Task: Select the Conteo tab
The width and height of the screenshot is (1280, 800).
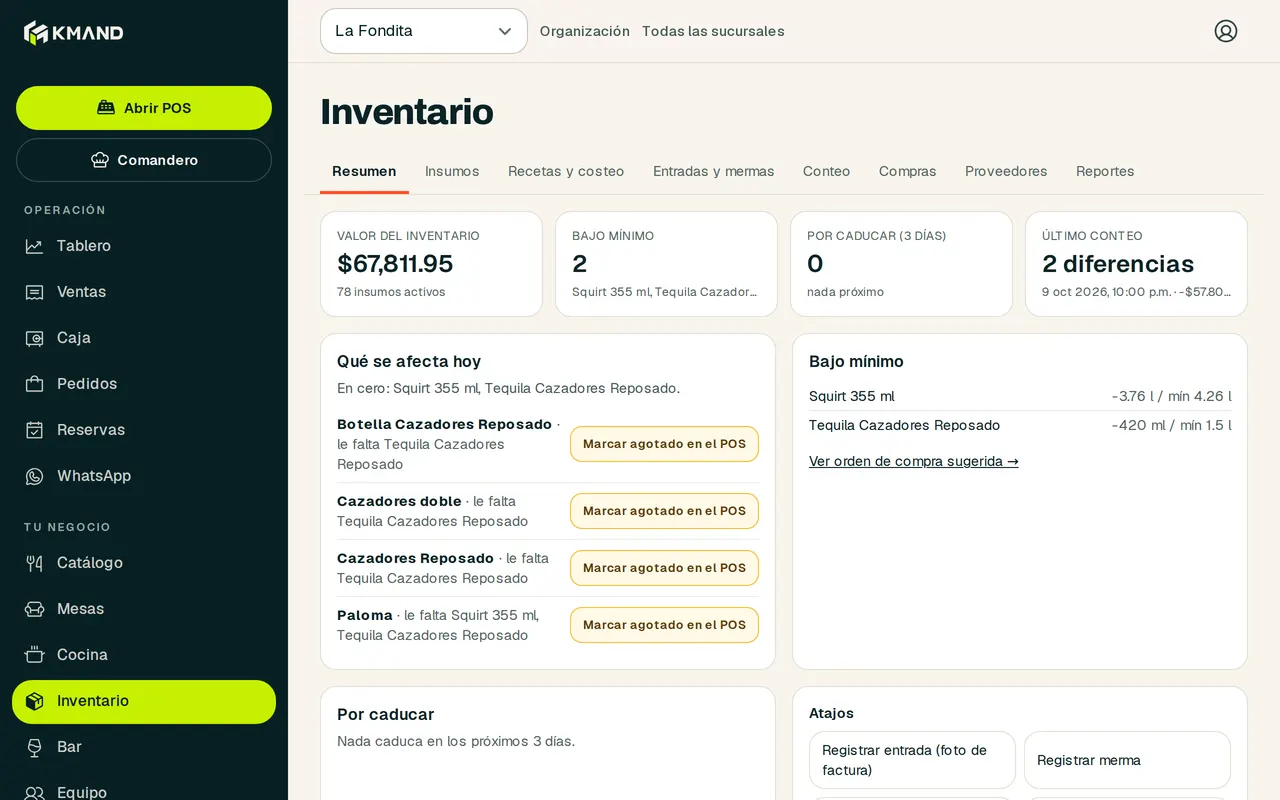Action: coord(826,171)
